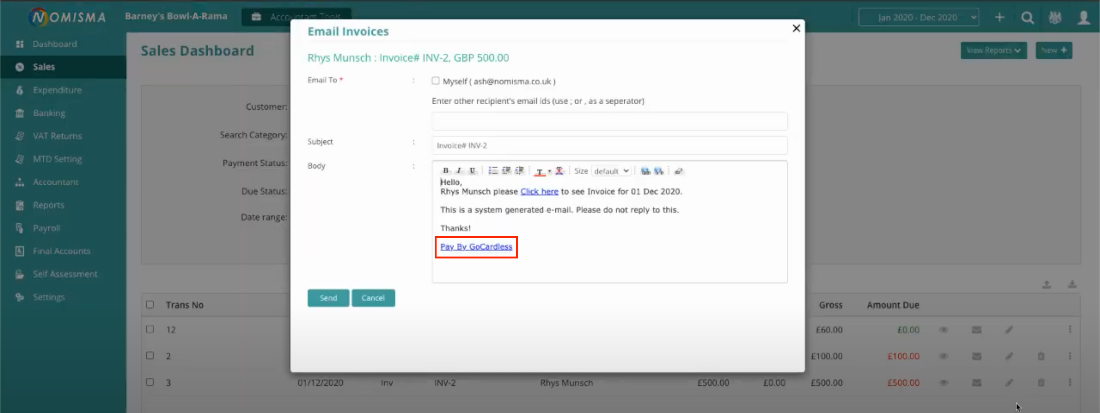1100x413 pixels.
Task: Click the Pay By GoCardless link
Action: 476,247
